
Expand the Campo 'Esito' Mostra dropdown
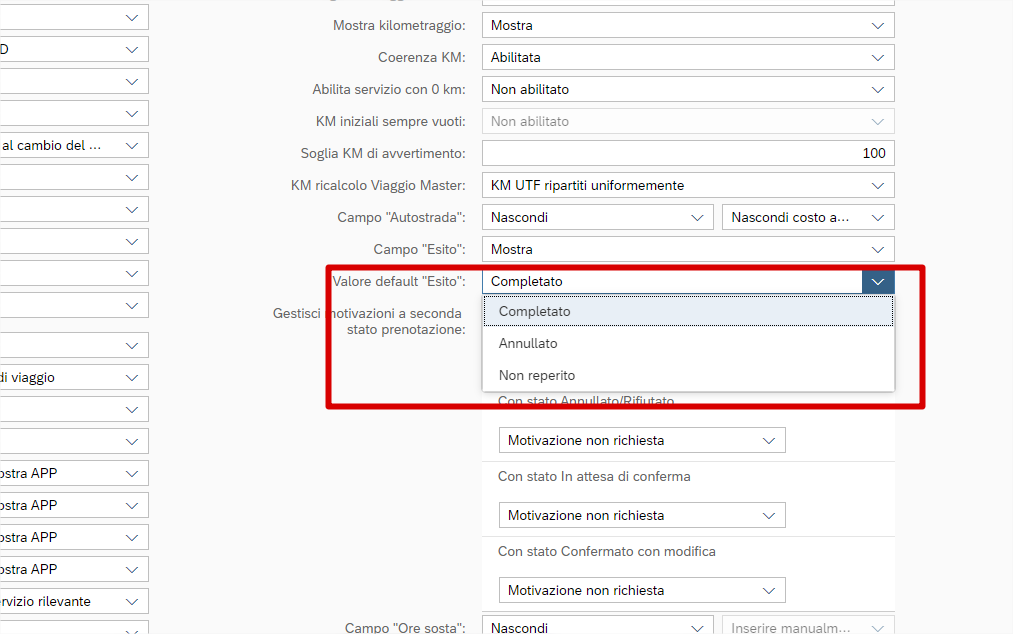click(x=877, y=249)
